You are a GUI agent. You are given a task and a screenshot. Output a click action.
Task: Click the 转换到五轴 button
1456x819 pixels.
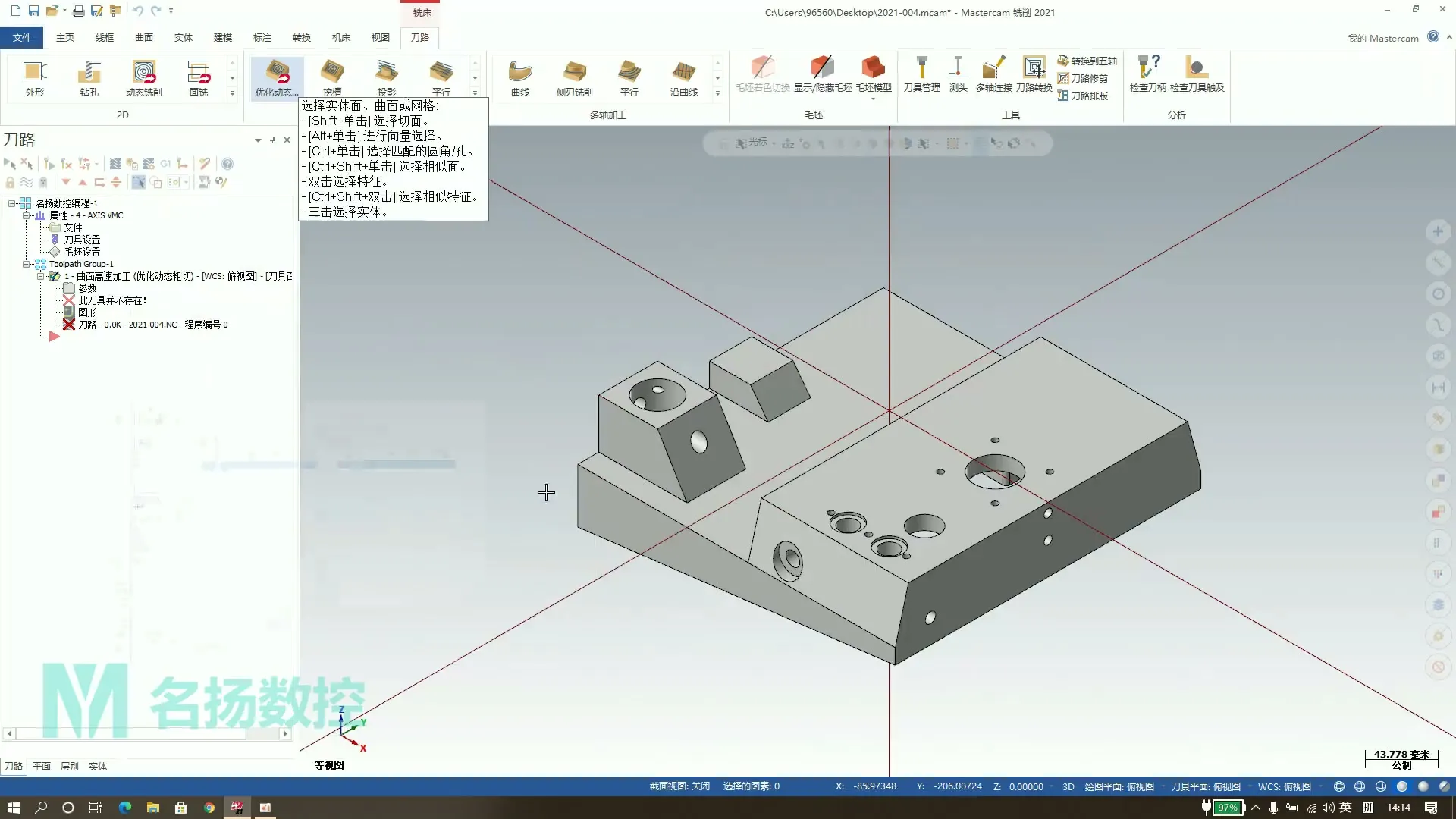1088,61
